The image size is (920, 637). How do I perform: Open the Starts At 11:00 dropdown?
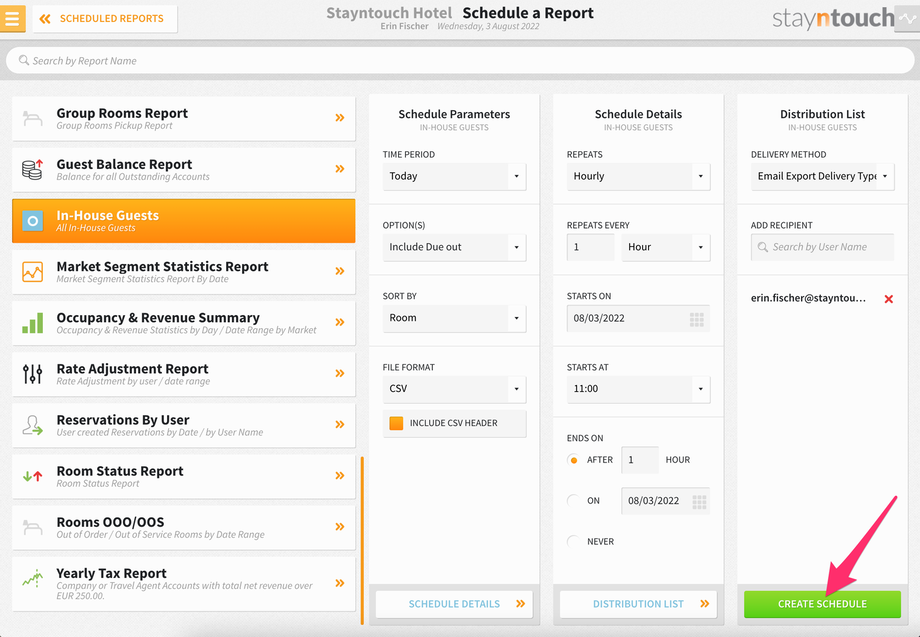pyautogui.click(x=638, y=389)
